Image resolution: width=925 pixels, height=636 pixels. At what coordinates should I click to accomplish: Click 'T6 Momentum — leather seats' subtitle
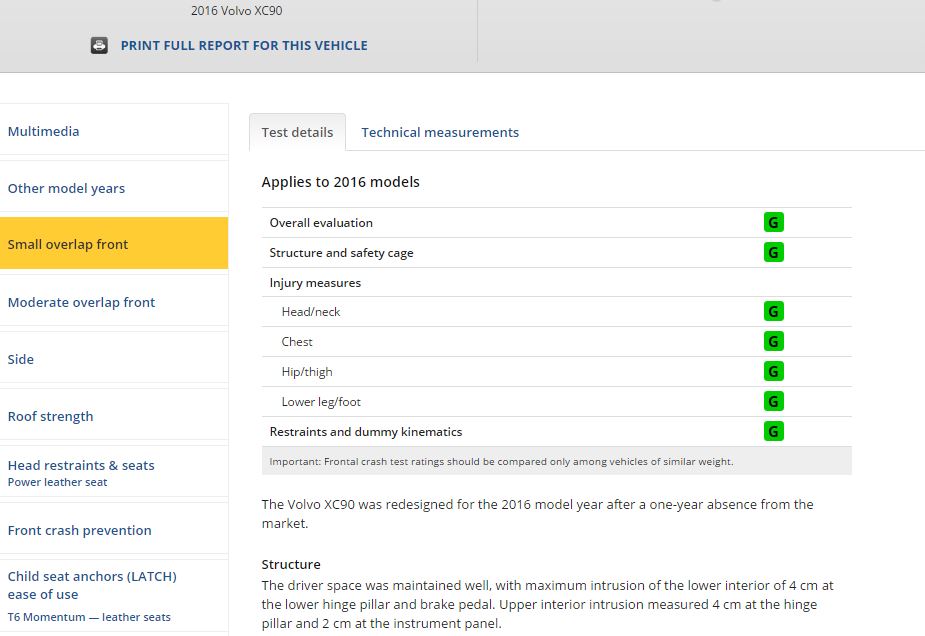click(x=89, y=617)
